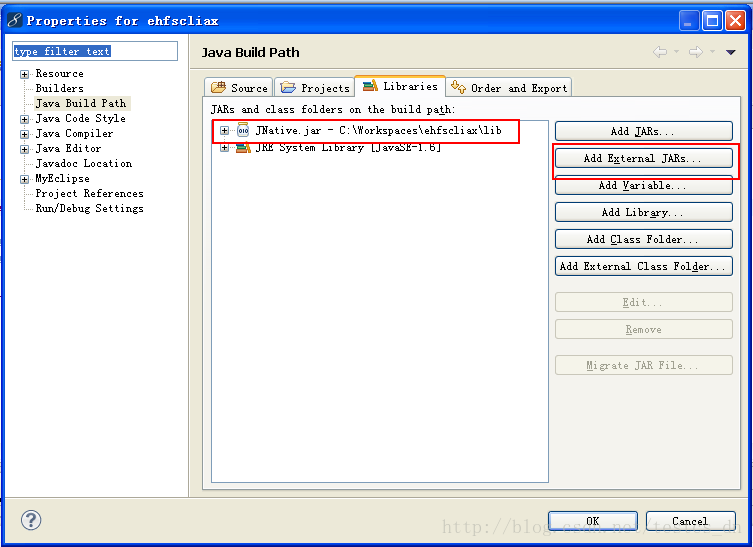Expand the JRE System Library entry
Screen dimensions: 753x547
click(x=224, y=147)
